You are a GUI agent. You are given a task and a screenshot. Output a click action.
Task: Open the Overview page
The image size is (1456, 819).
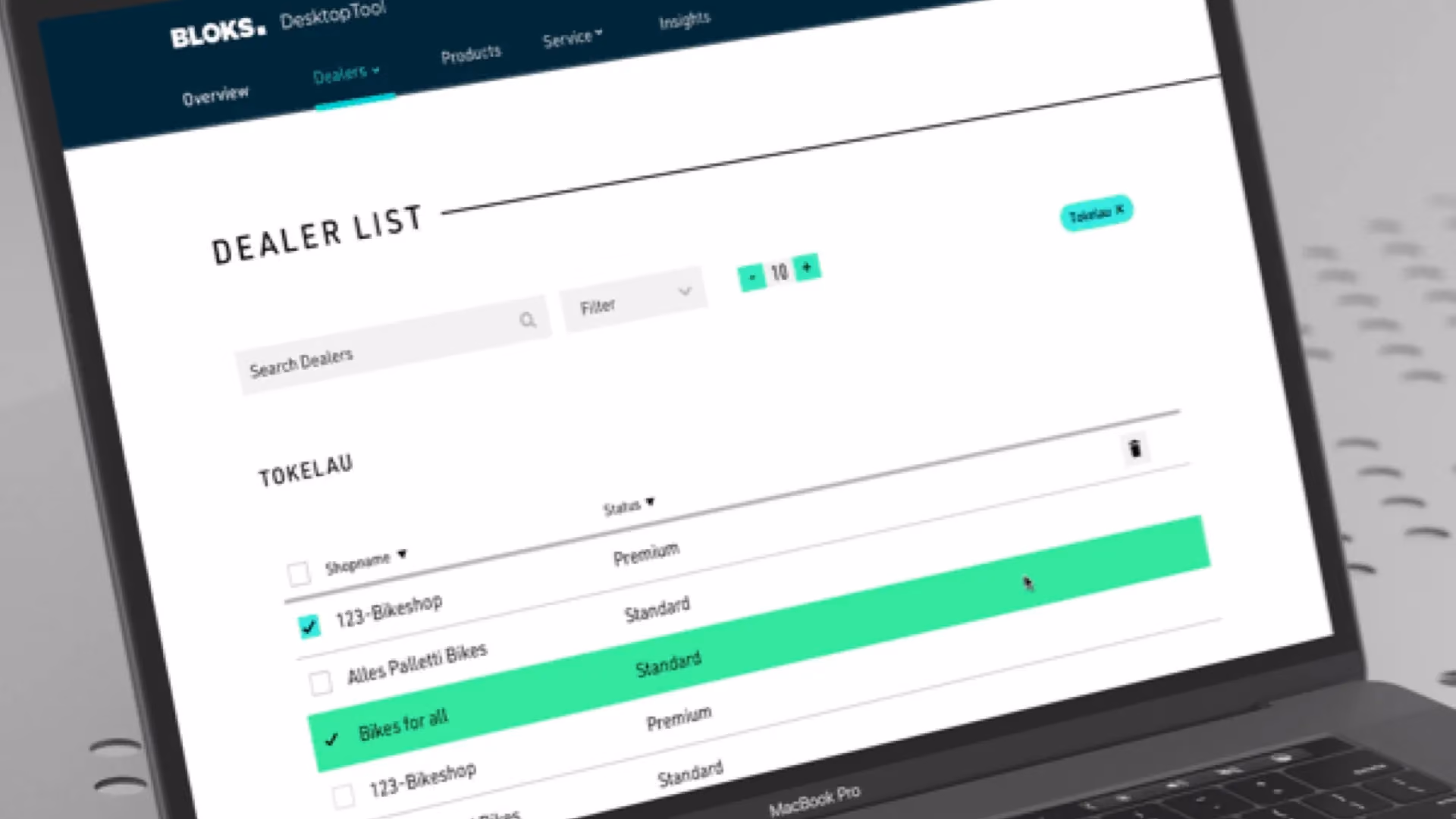coord(215,96)
